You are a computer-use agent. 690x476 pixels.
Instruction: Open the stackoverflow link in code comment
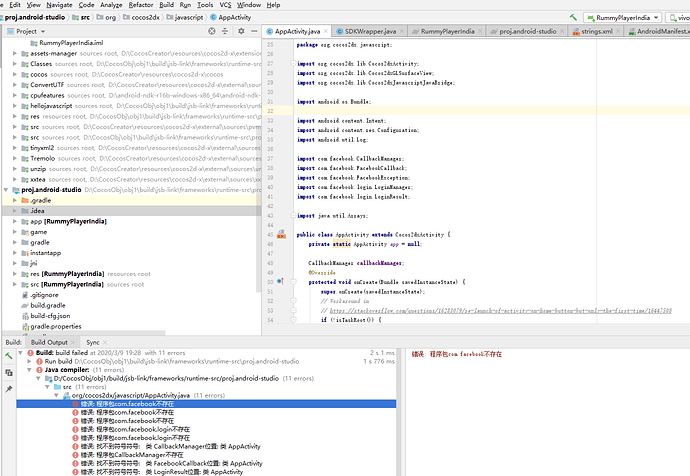click(x=500, y=311)
